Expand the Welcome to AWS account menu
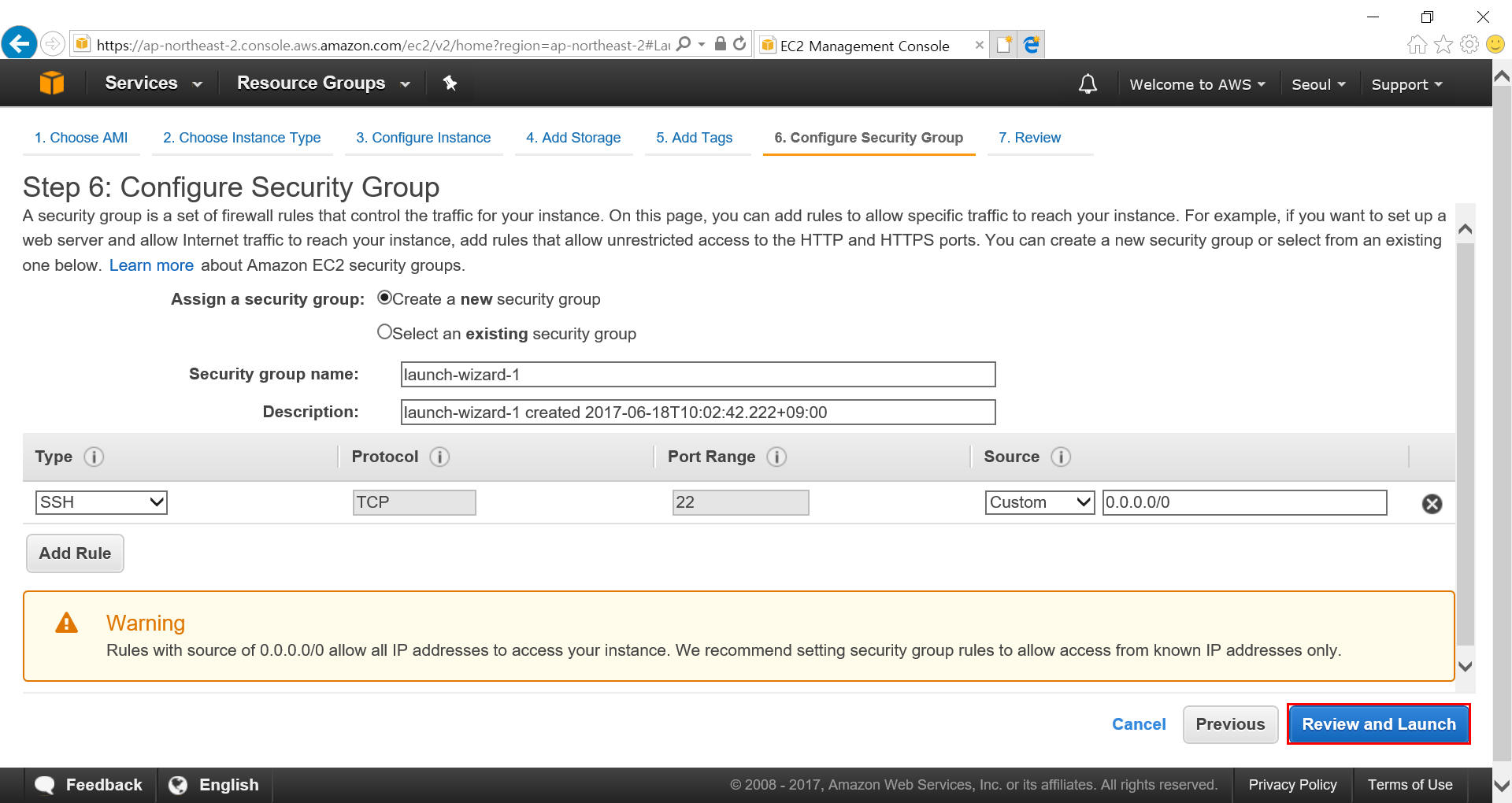This screenshot has height=803, width=1512. click(x=1197, y=84)
